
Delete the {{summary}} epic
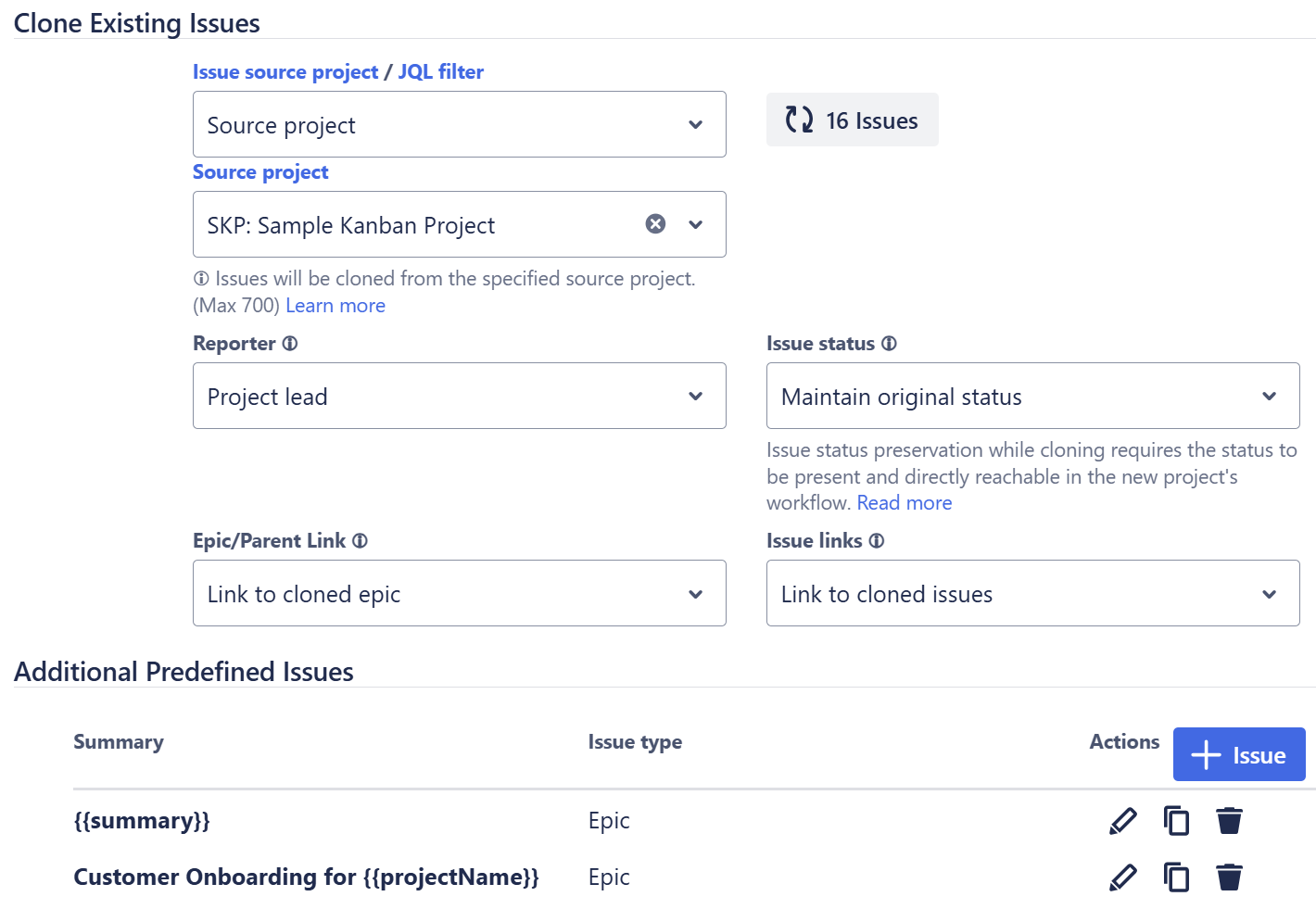pyautogui.click(x=1230, y=820)
